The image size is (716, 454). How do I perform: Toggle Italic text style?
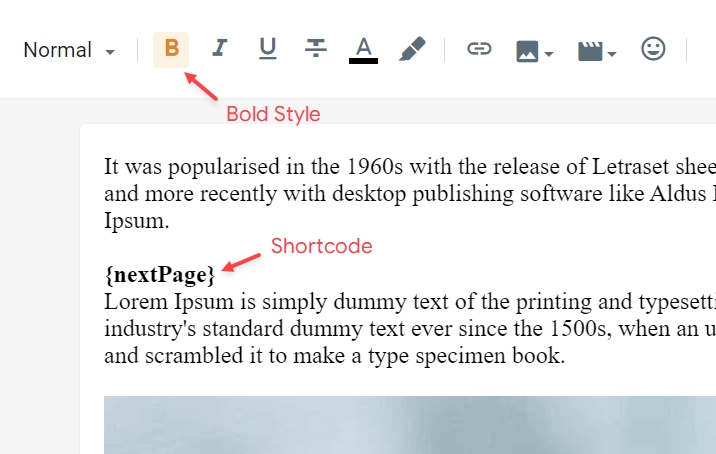click(x=219, y=49)
